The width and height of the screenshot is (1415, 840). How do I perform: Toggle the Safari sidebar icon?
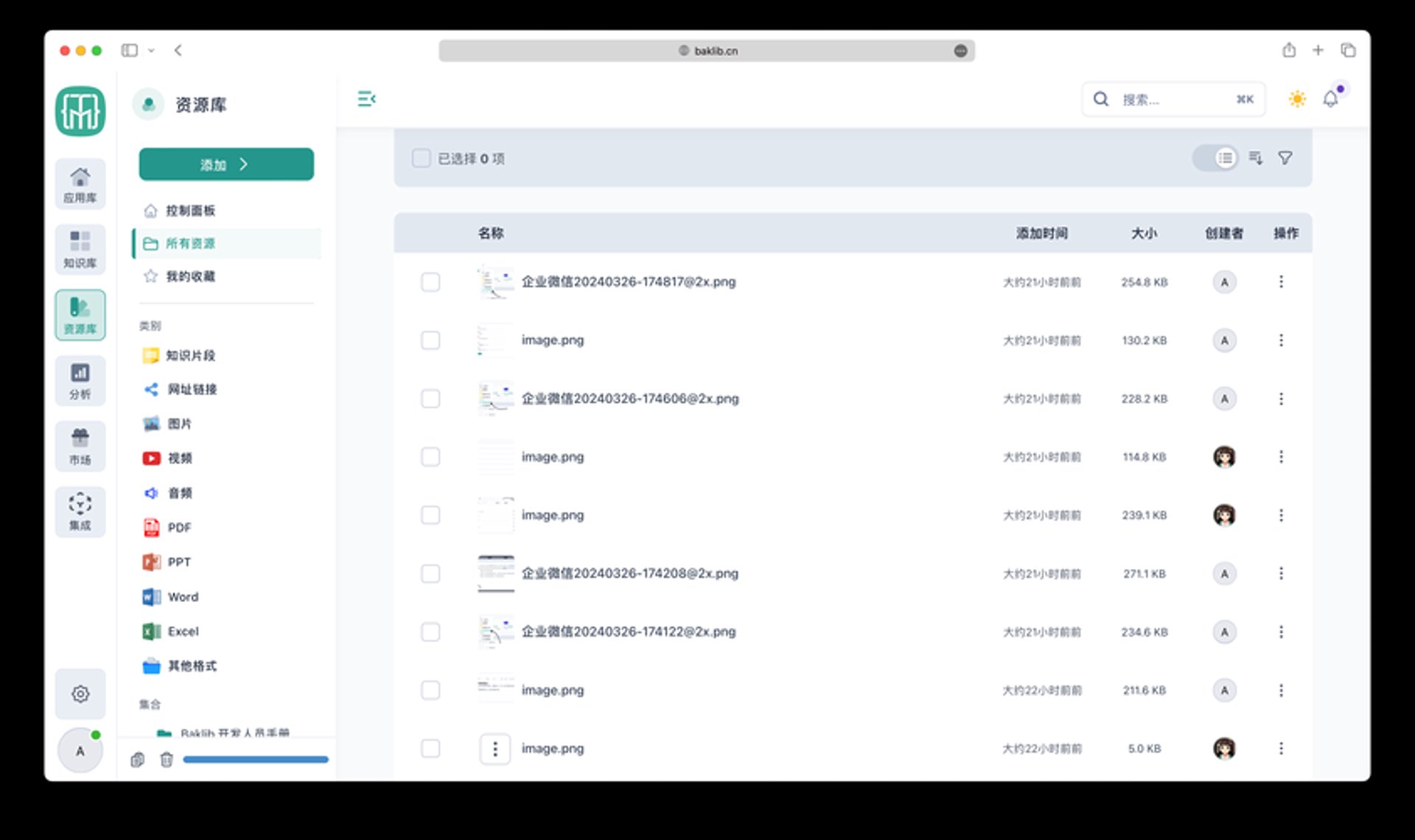coord(130,50)
